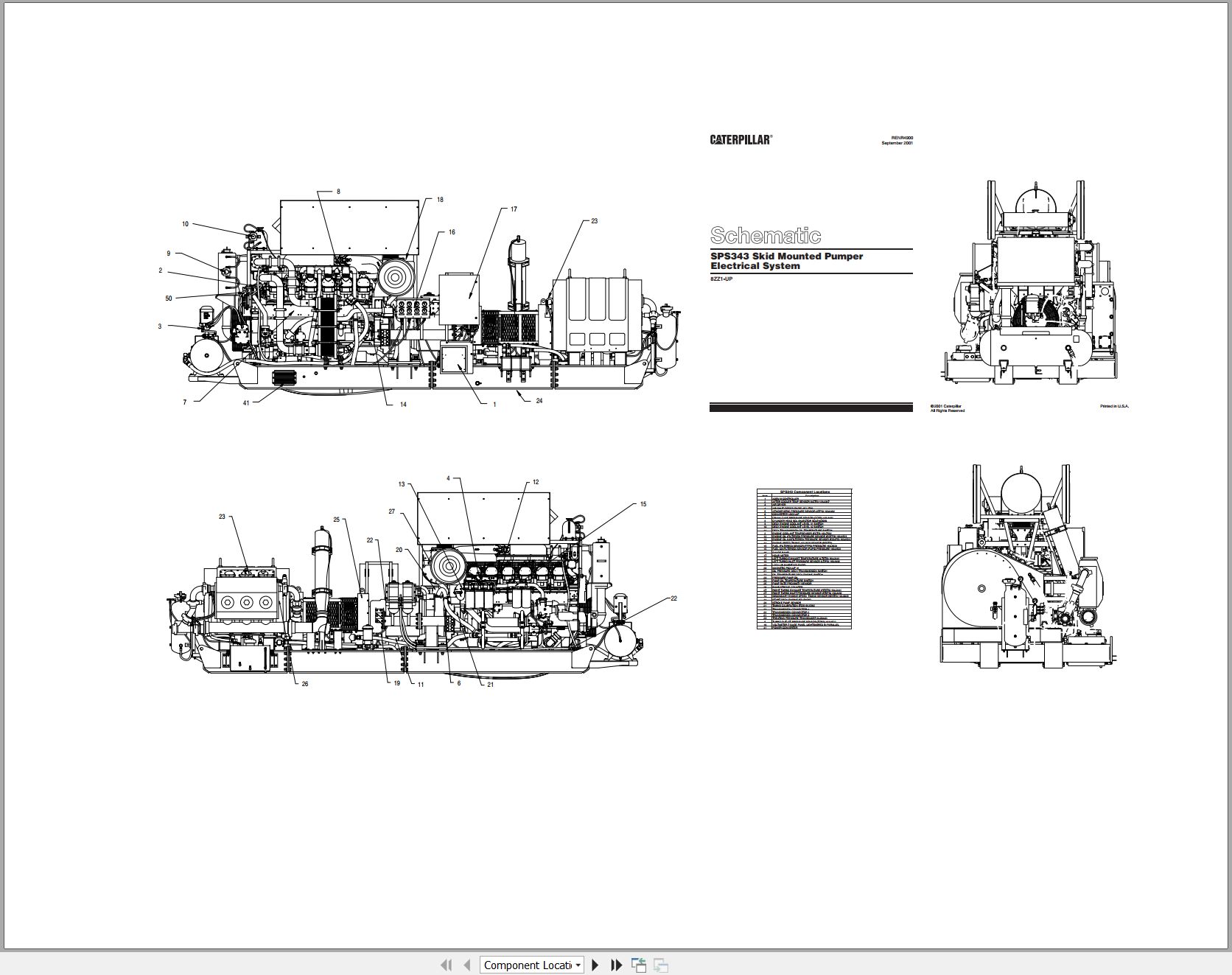
Task: Click the Printed in U.S.A. text
Action: click(1114, 406)
